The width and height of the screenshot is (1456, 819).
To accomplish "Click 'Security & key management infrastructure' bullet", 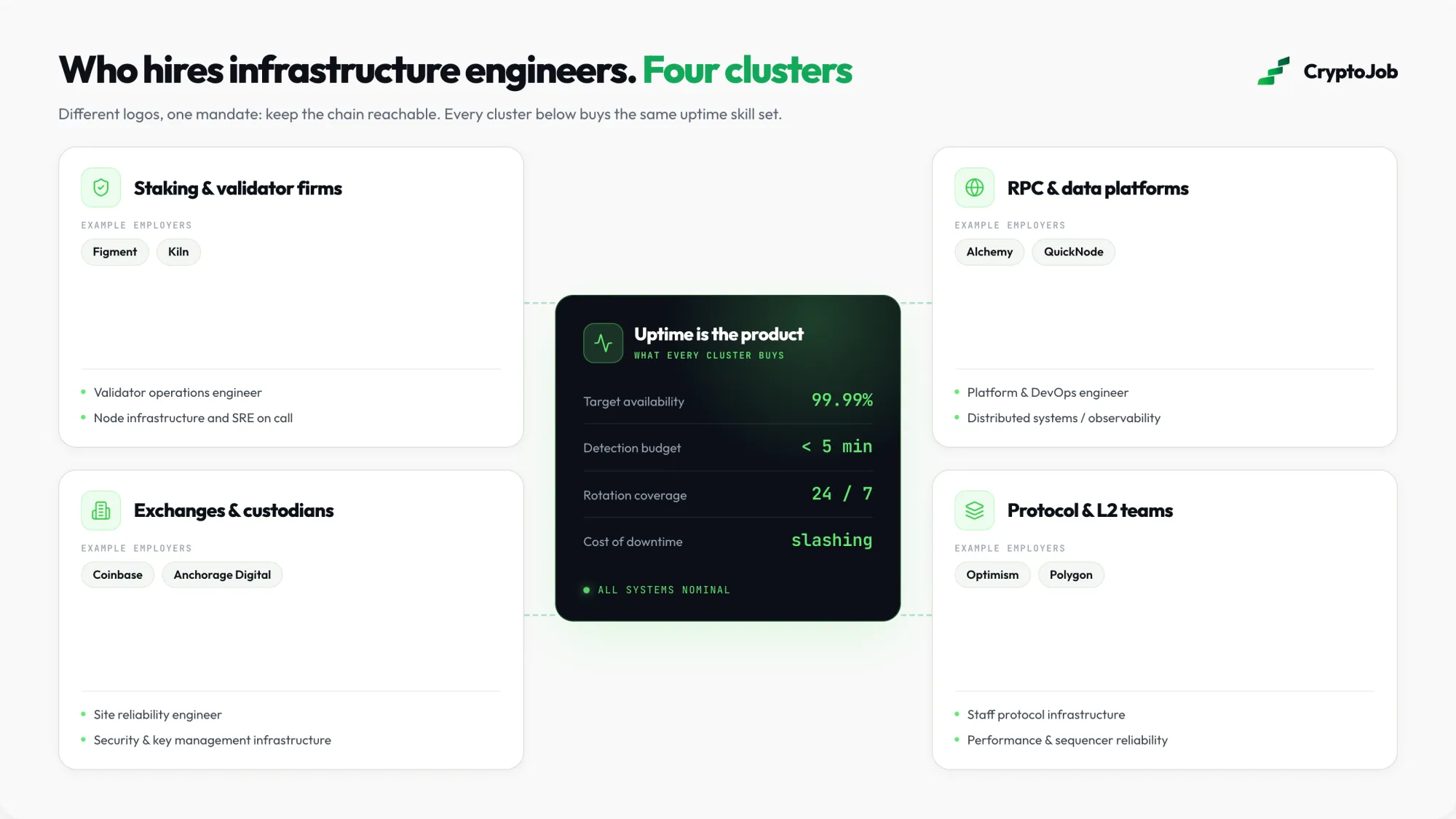I will 212,740.
